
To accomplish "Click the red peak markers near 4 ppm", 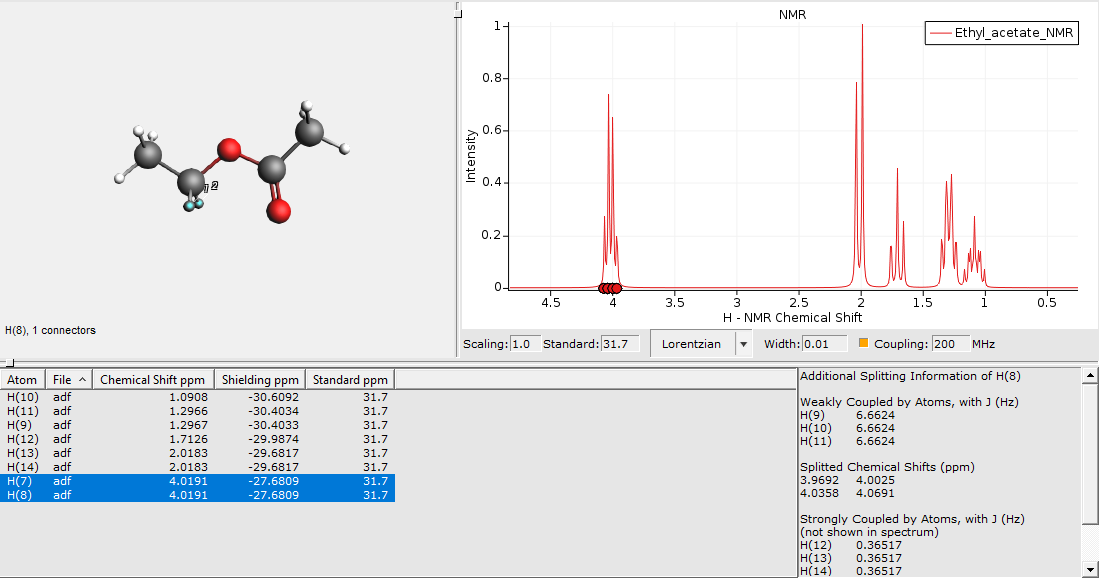I will click(610, 288).
